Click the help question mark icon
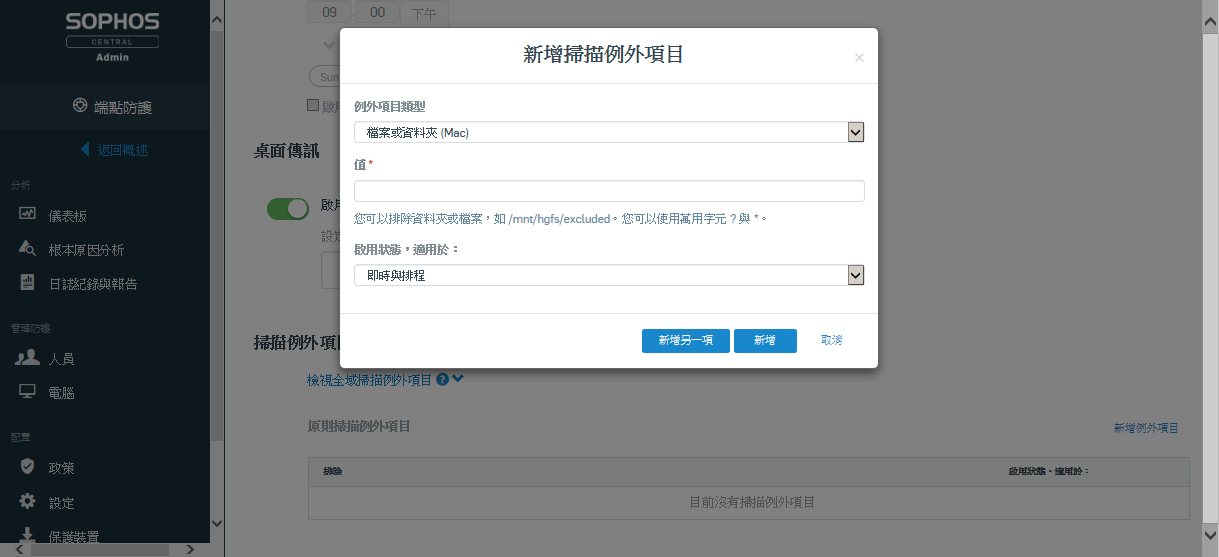Screen dimensions: 1219x557 coord(441,380)
